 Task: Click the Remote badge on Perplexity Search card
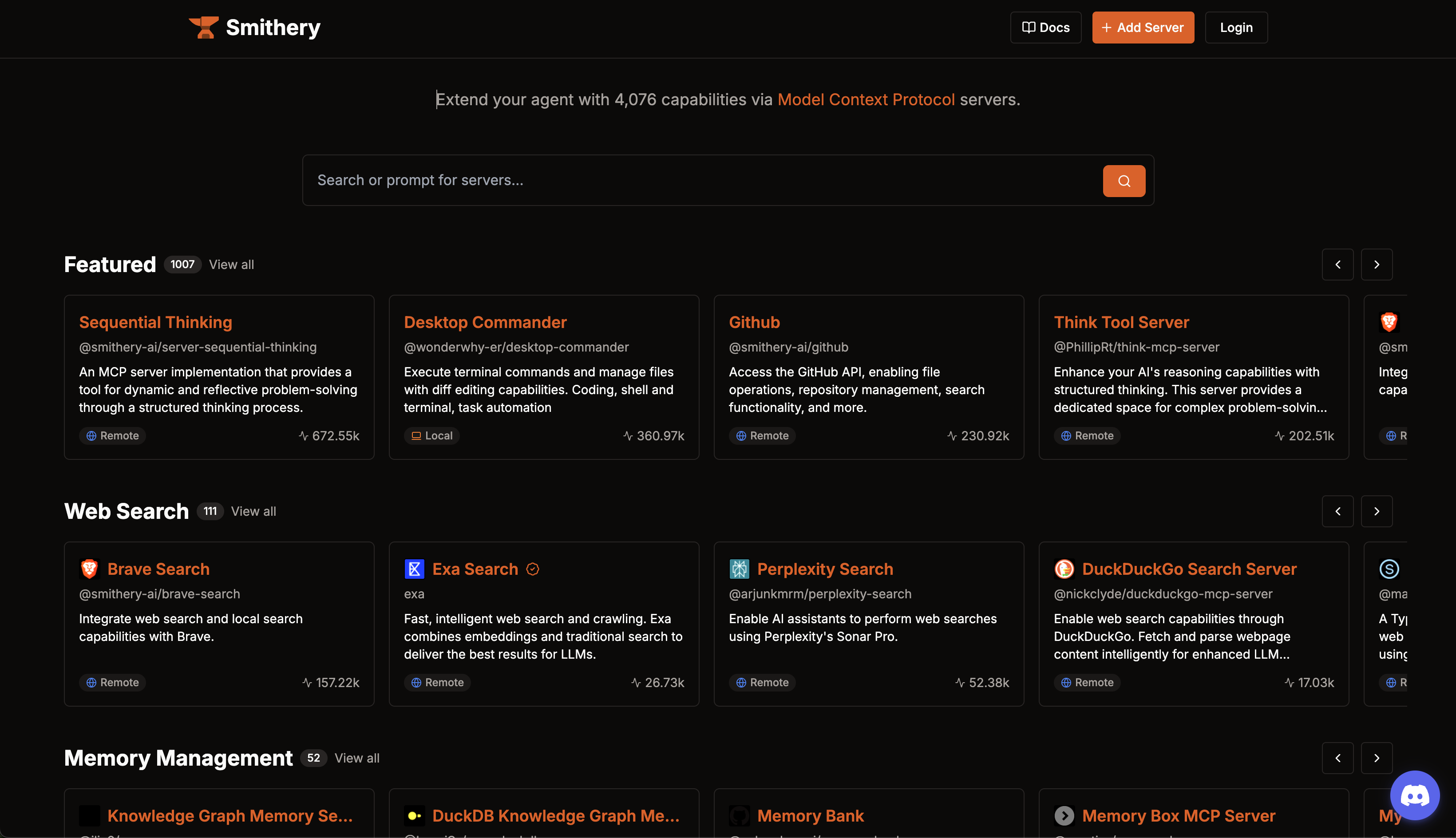(x=762, y=683)
